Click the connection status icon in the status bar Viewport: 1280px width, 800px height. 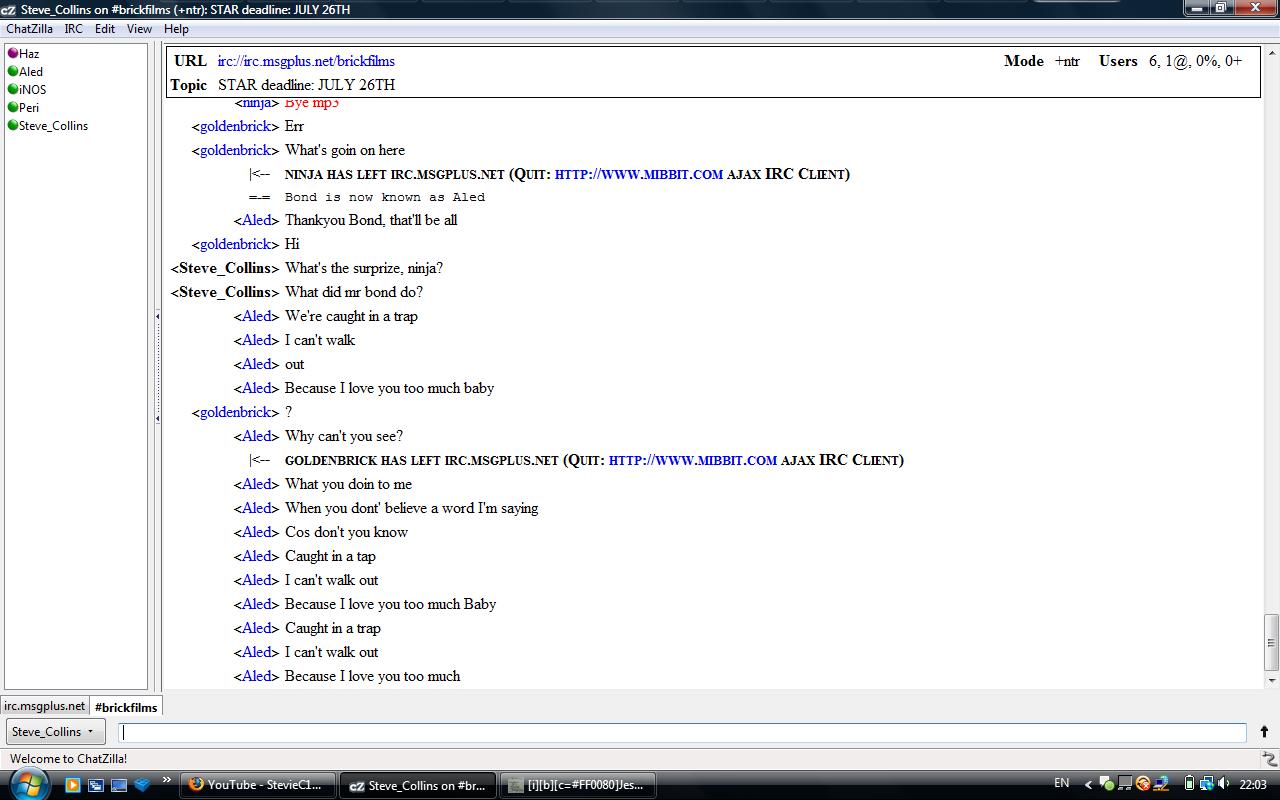[x=1269, y=759]
